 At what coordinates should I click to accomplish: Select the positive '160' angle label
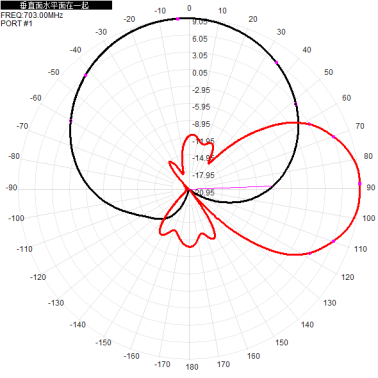pyautogui.click(x=253, y=356)
